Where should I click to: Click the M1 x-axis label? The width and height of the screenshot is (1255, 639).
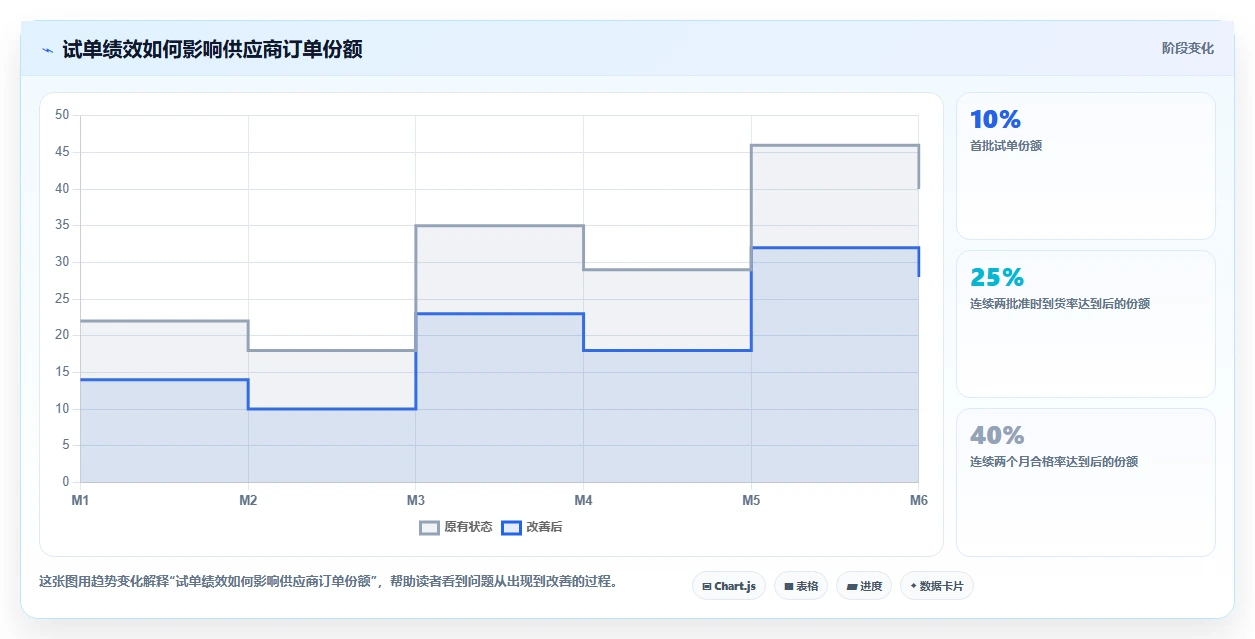click(80, 500)
